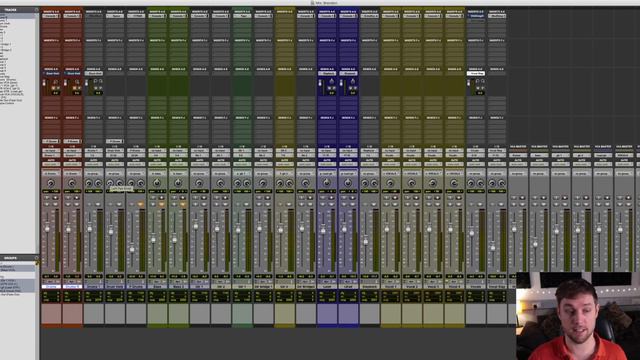Click the volume fader on the first red Drums strip
640x360 pixels.
(47, 229)
